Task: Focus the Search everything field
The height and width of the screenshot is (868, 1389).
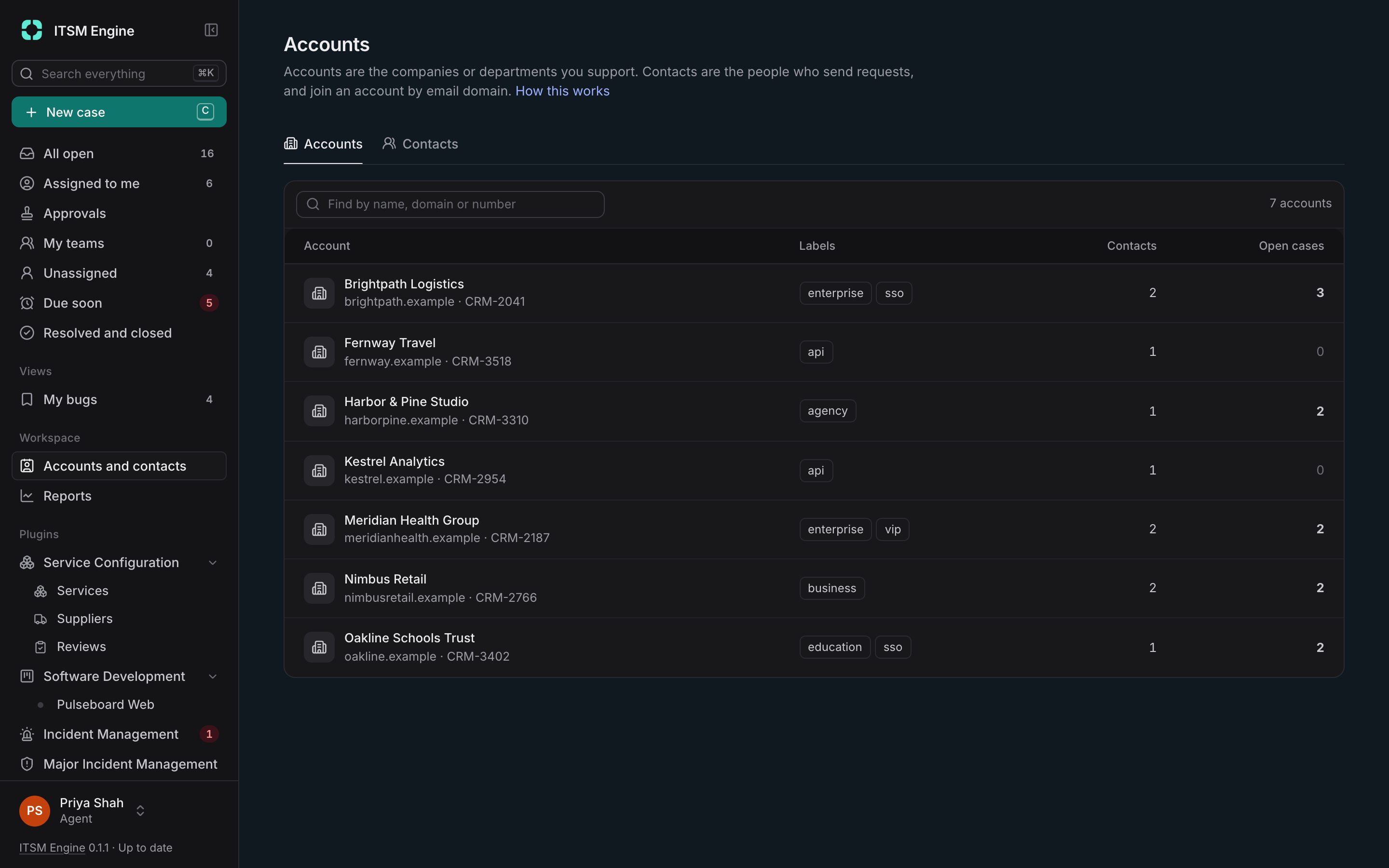Action: tap(119, 73)
